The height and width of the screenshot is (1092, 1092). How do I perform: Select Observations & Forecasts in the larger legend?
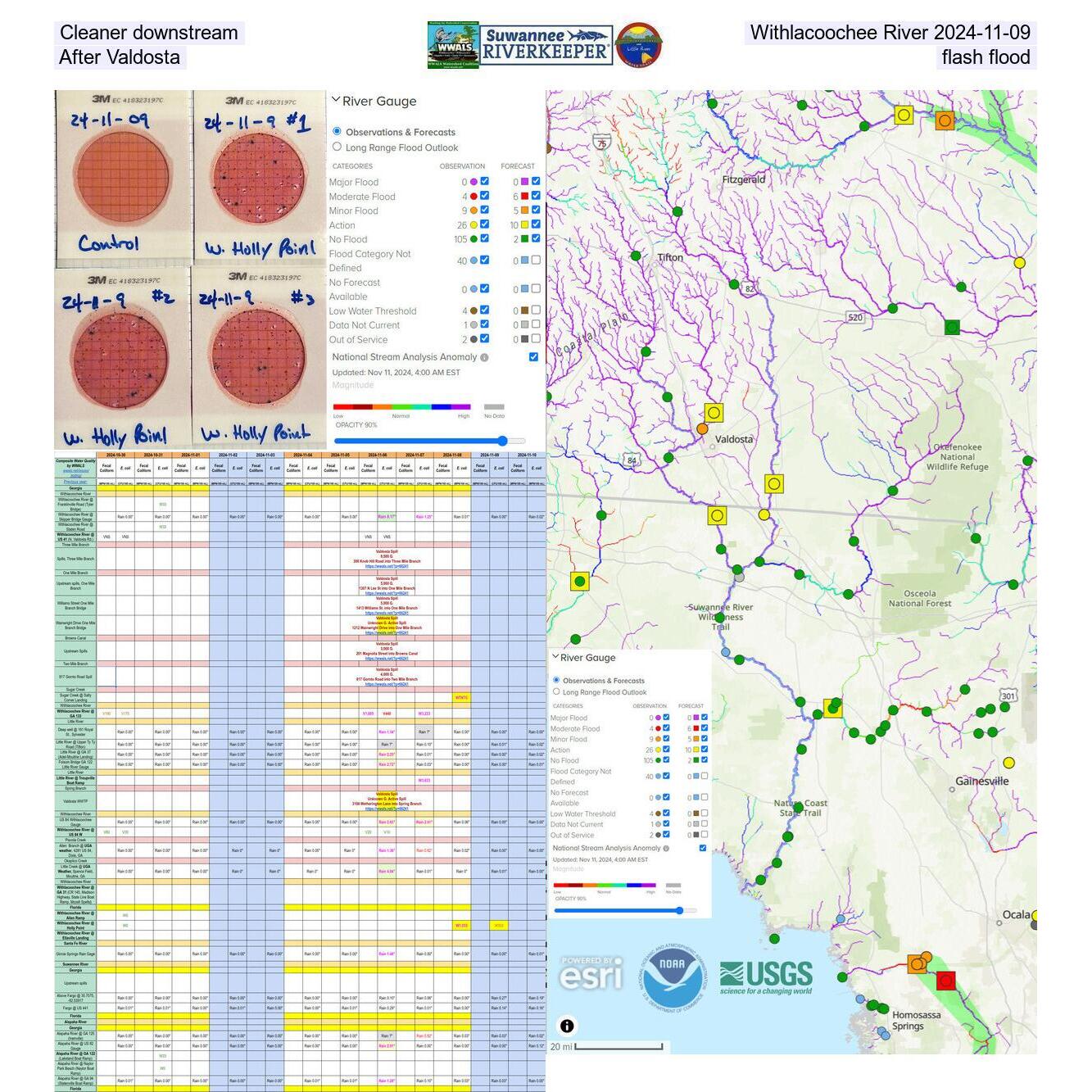337,131
